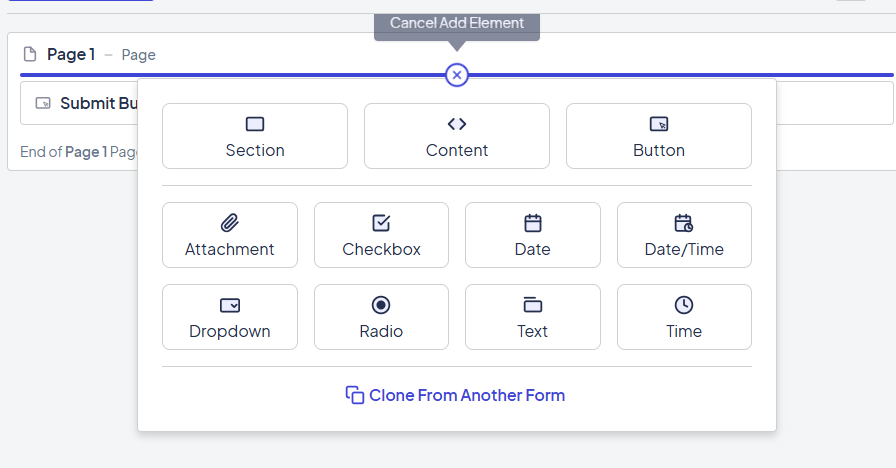This screenshot has height=468, width=896.
Task: Add a Dropdown element
Action: click(x=230, y=317)
